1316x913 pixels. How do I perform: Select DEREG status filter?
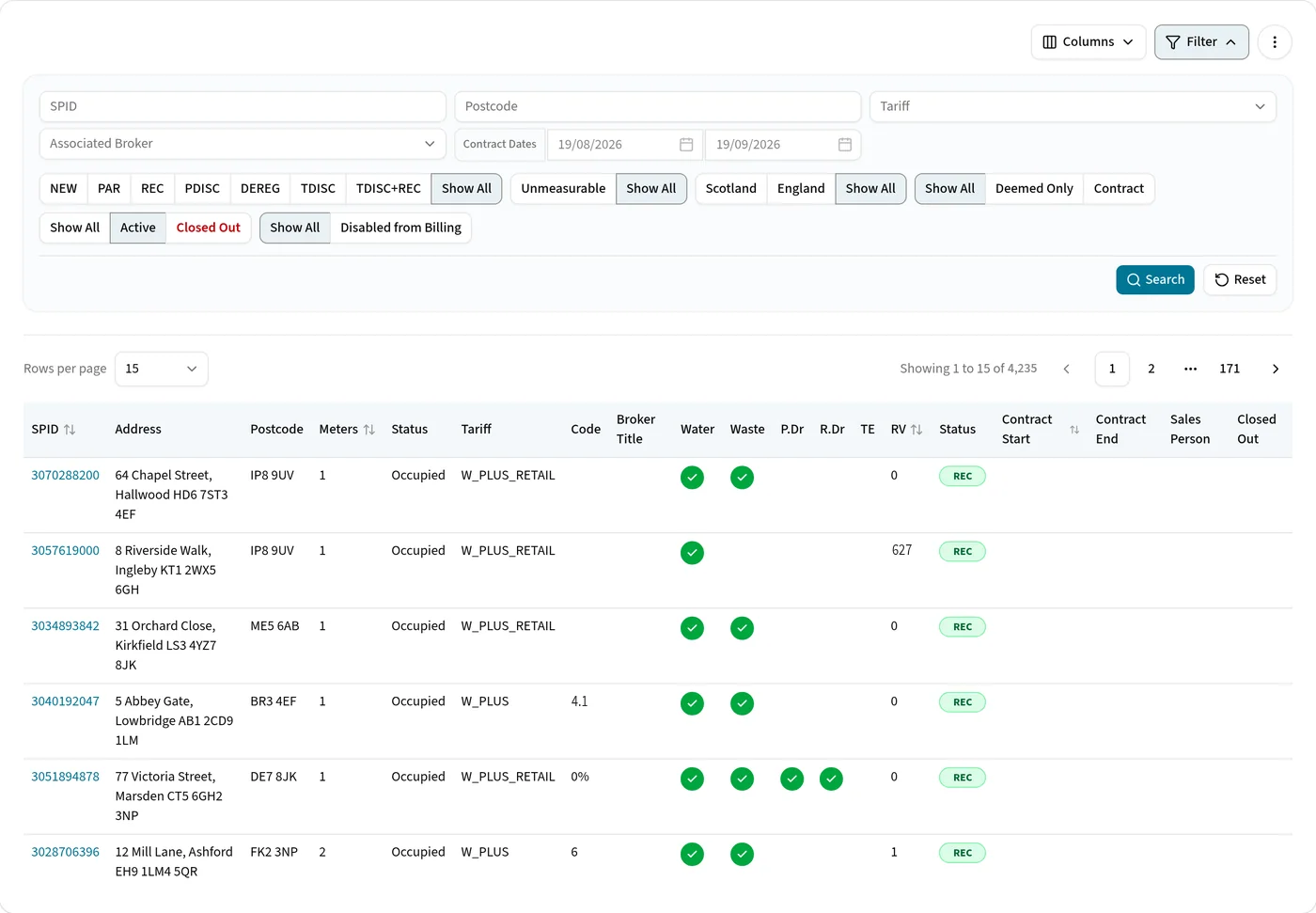tap(260, 189)
